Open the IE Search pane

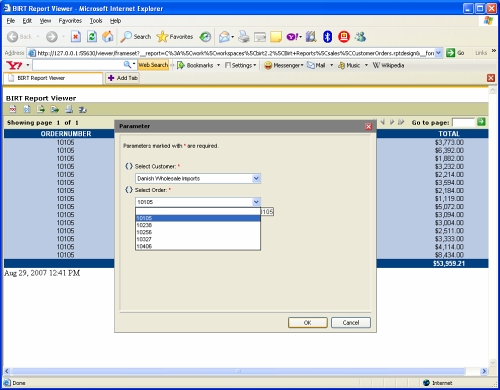point(136,37)
